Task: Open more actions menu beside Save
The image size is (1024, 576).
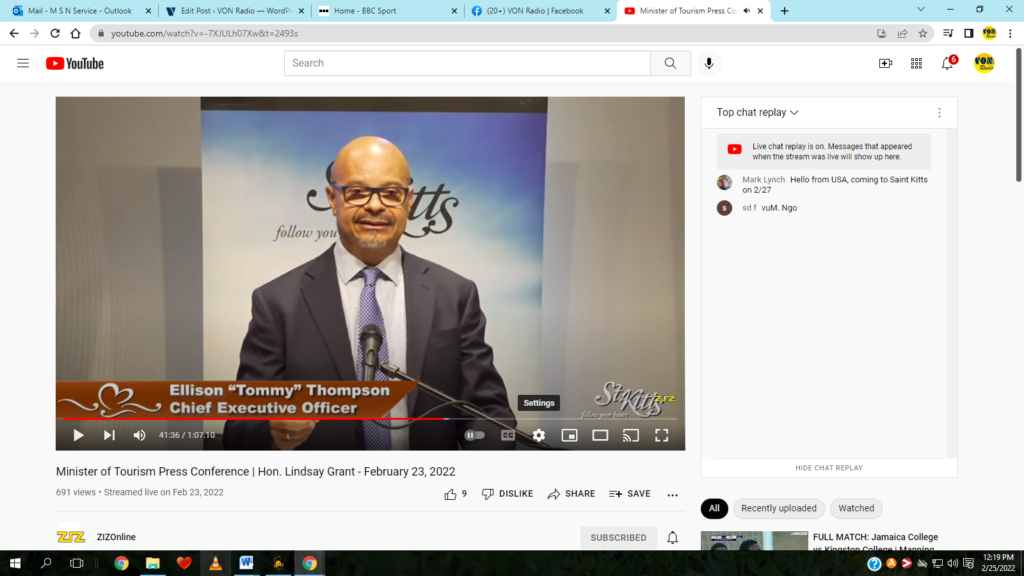Action: (672, 494)
